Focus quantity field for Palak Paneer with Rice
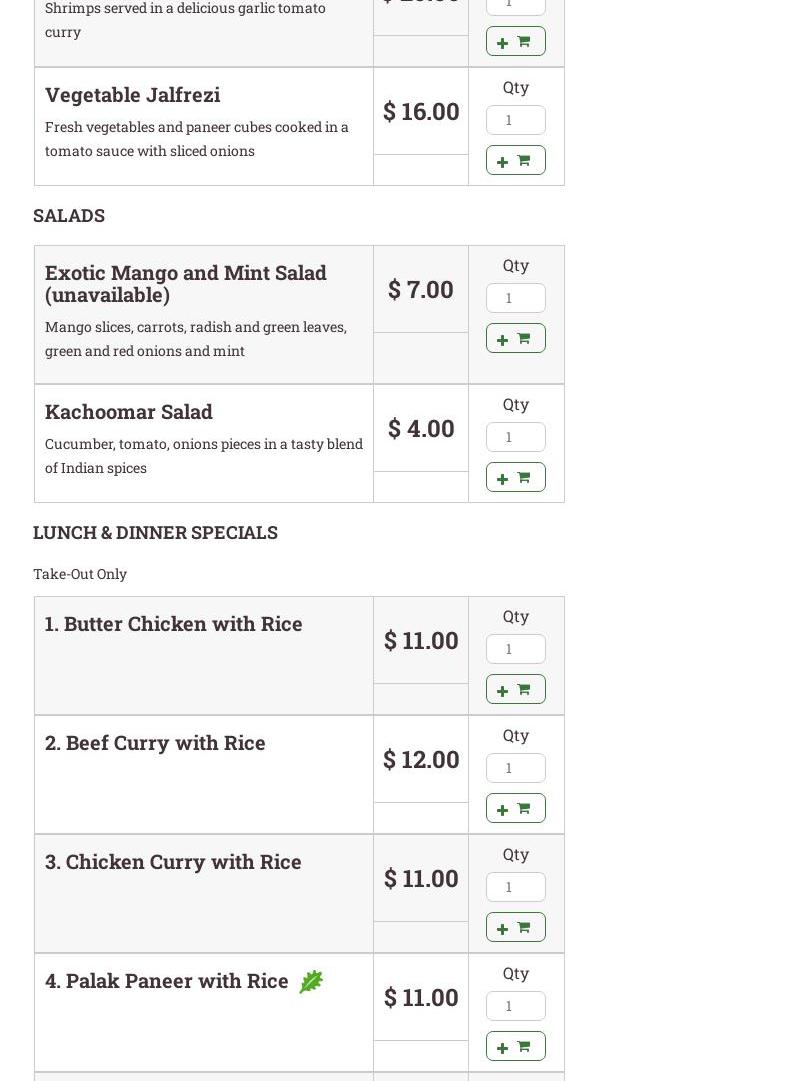 tap(515, 1006)
